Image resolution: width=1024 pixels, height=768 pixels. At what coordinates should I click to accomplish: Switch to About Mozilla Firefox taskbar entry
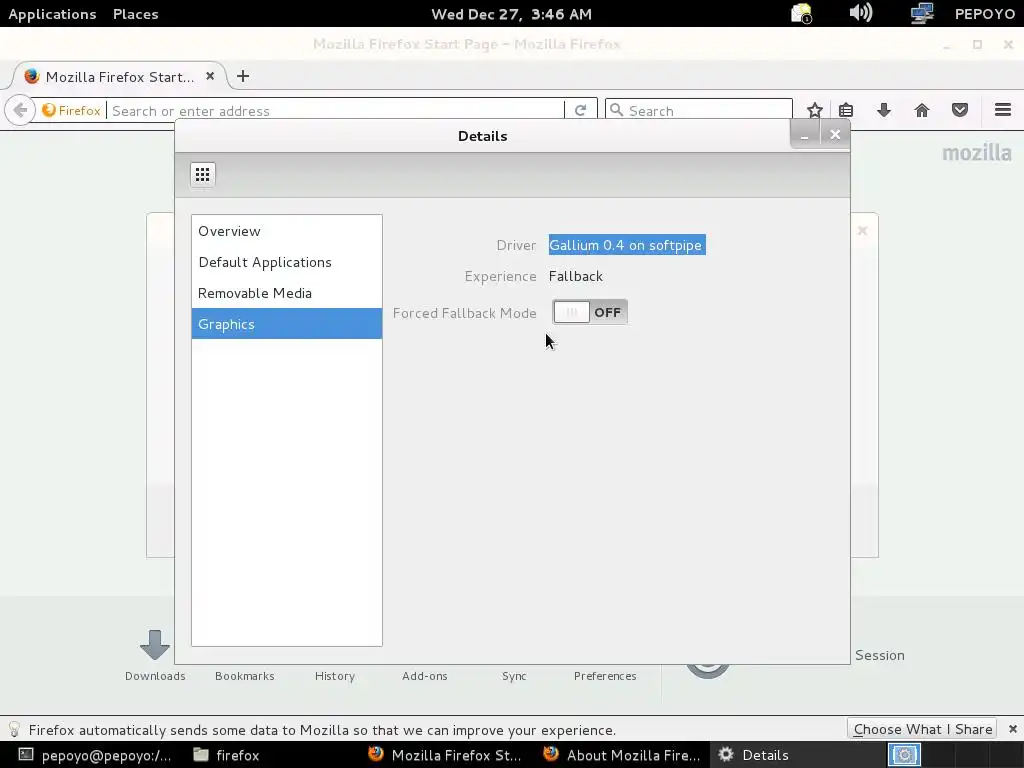[620, 755]
